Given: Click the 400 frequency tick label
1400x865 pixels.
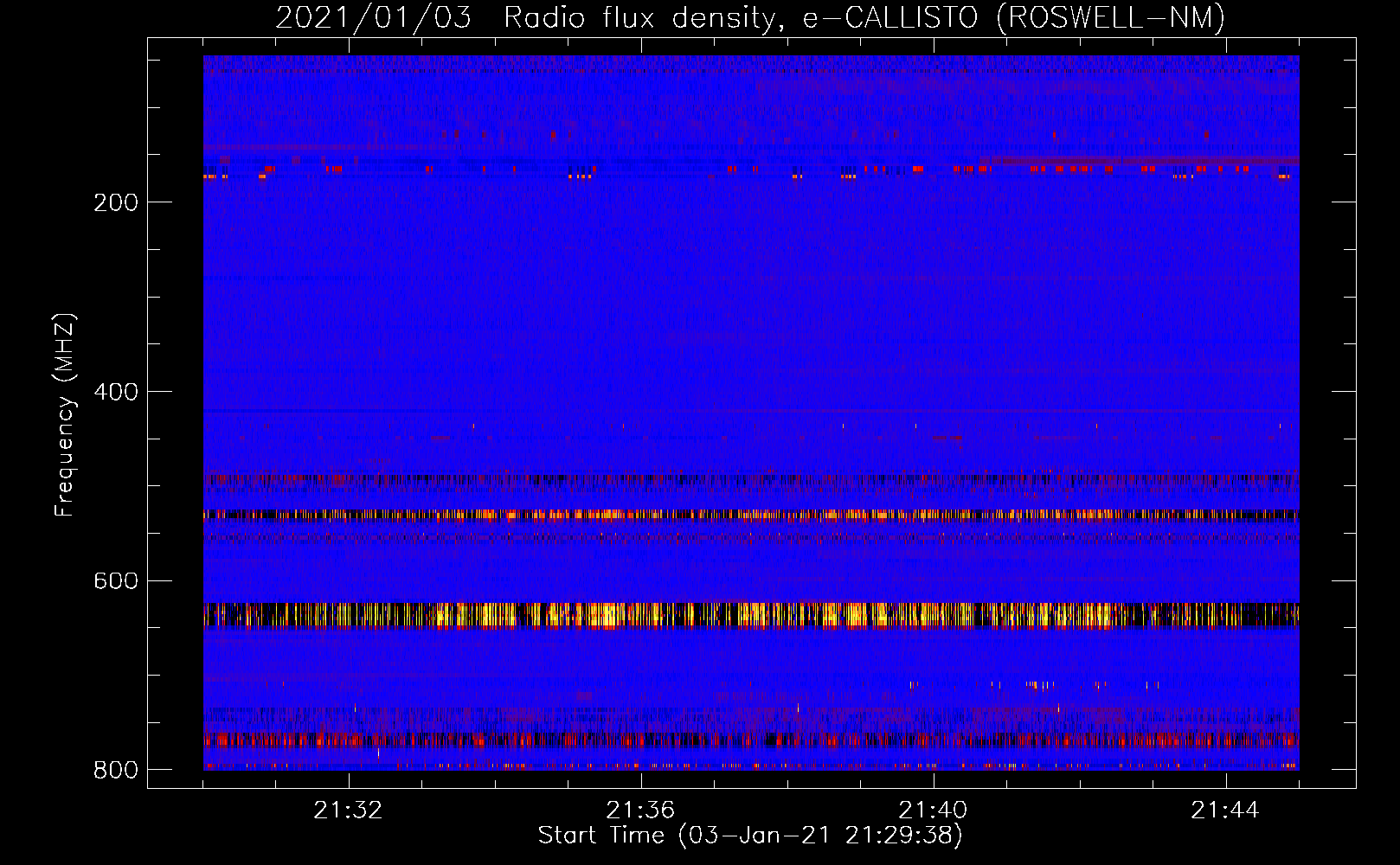Looking at the screenshot, I should [117, 393].
